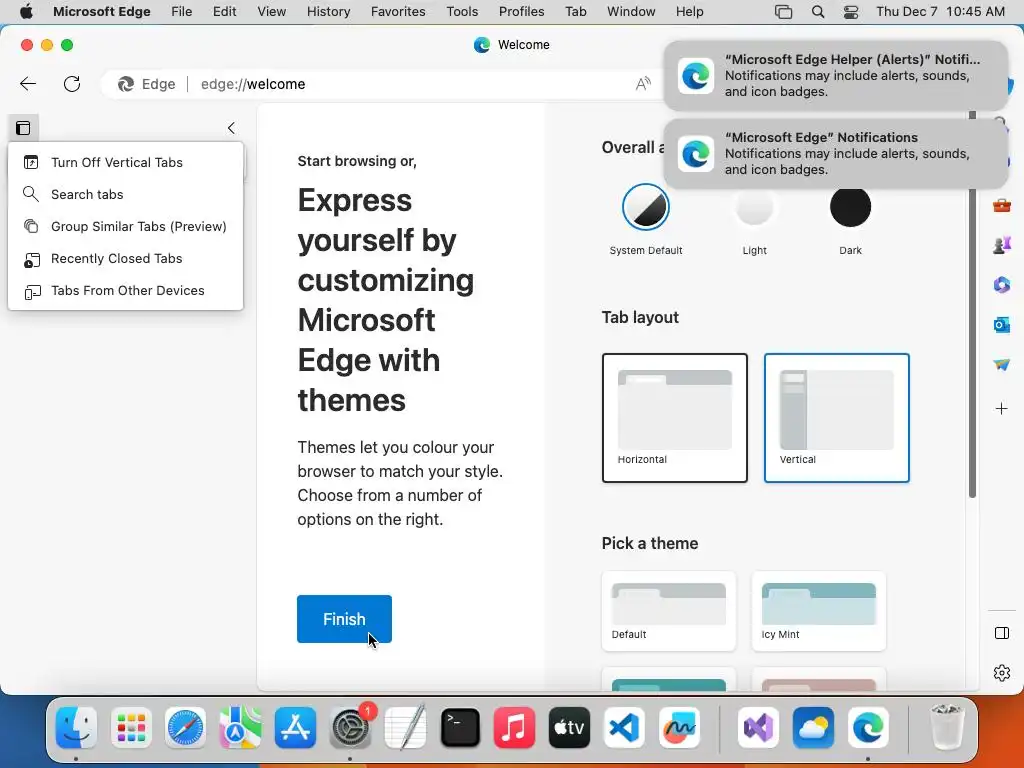Click the Edge Helper (Alerts) notification
1024x768 pixels.
[836, 76]
